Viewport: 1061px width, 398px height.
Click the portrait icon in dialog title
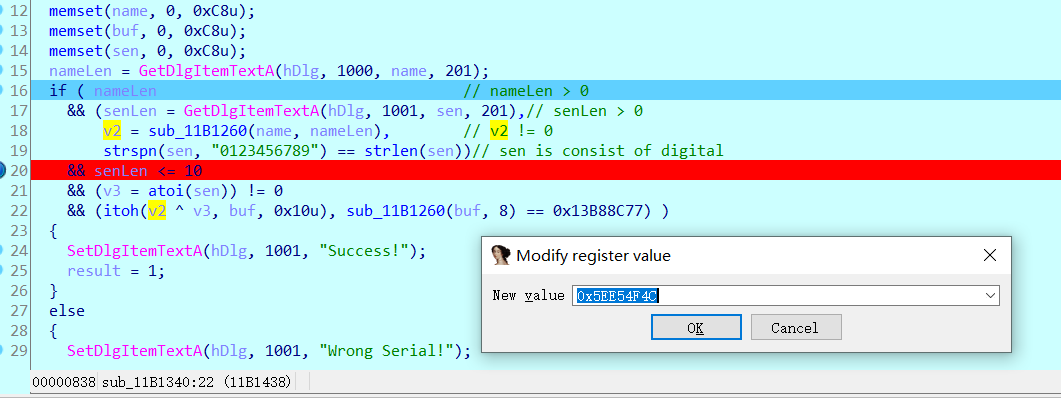[500, 255]
